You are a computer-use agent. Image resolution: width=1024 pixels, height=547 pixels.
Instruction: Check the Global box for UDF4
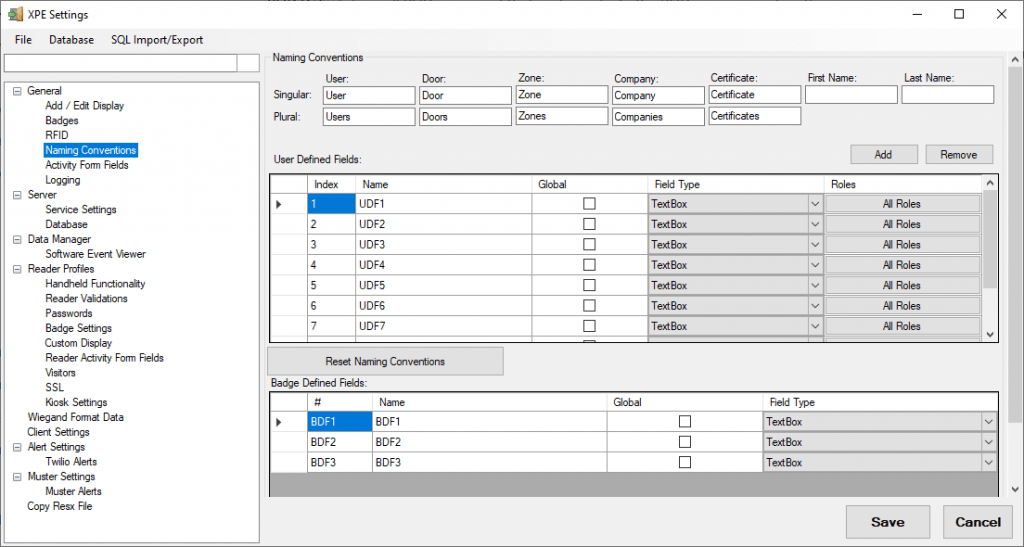pyautogui.click(x=589, y=264)
